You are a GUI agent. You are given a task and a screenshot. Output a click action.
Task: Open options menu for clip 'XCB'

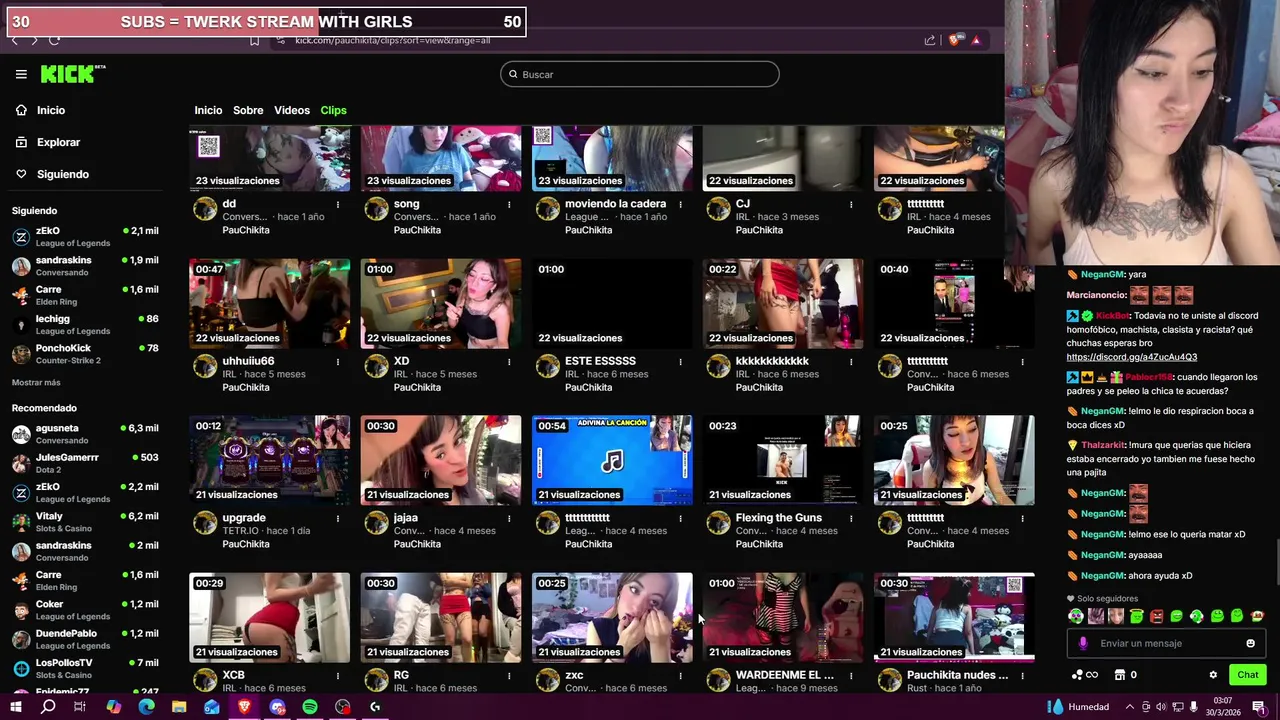pos(338,675)
